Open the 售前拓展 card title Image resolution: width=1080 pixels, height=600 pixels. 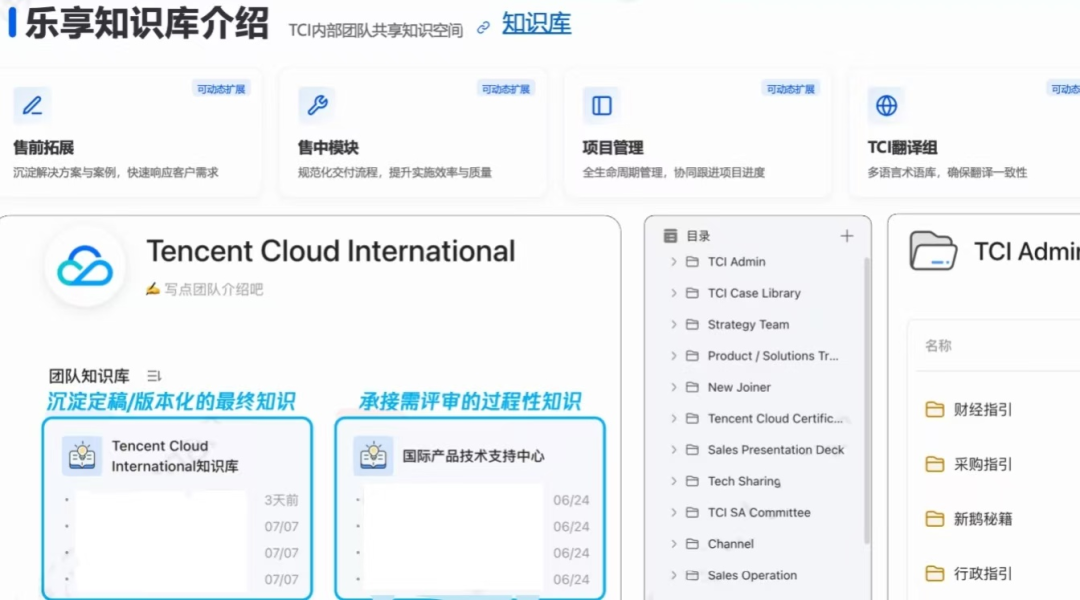click(43, 147)
